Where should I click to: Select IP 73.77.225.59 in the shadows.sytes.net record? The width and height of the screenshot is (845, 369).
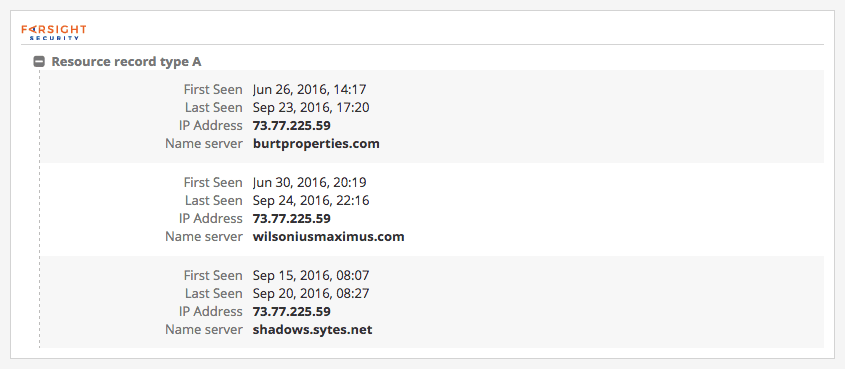click(292, 312)
